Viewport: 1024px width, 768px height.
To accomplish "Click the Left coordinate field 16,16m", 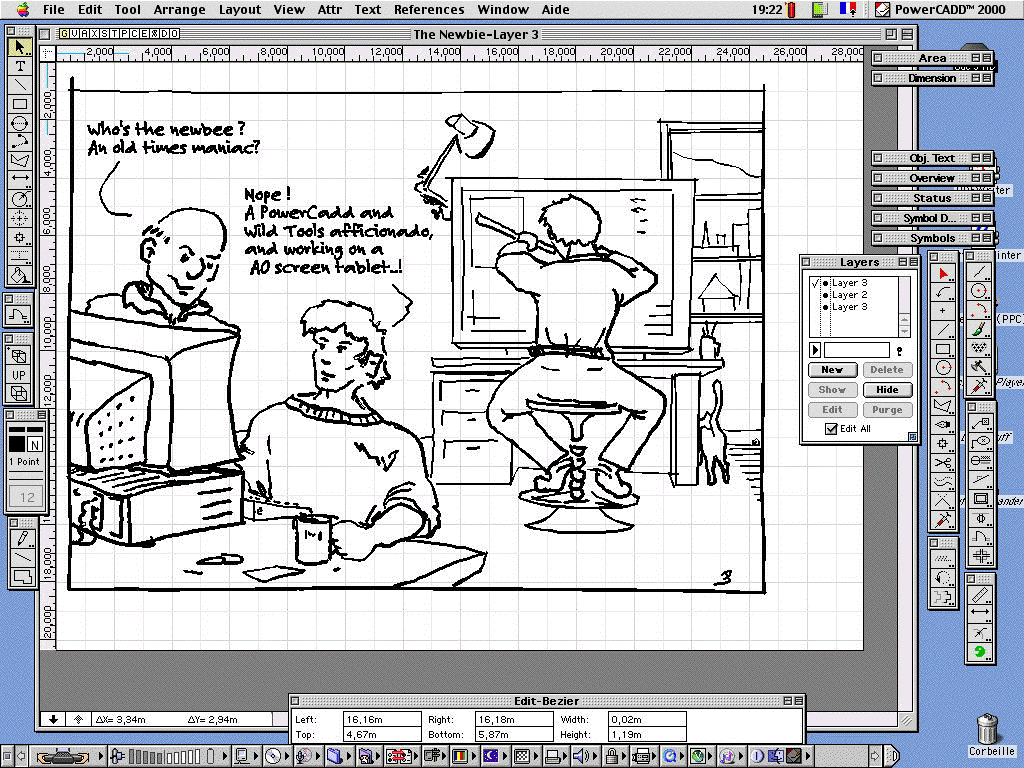I will 382,719.
